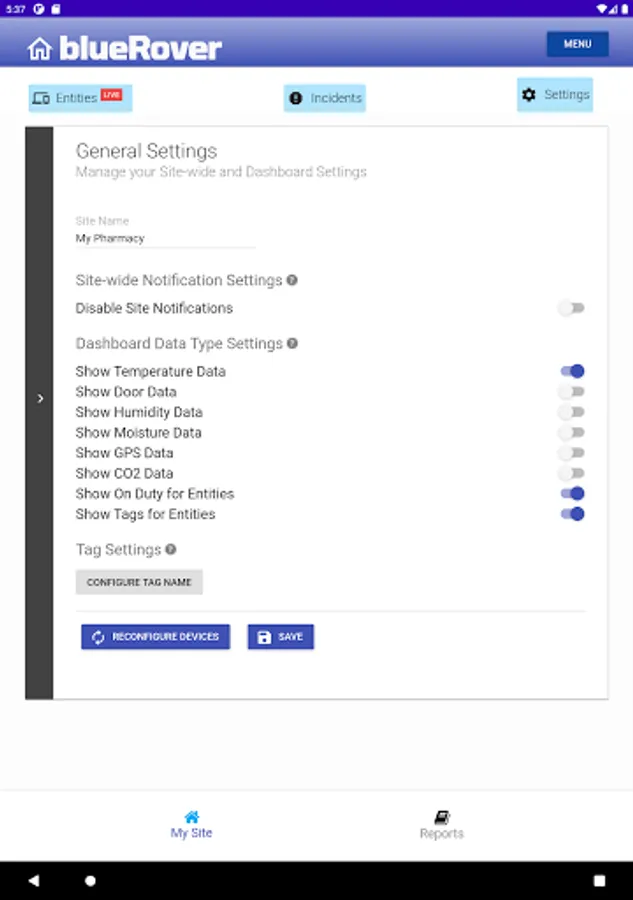This screenshot has height=900, width=633.
Task: Click the LIVE badge on Entities
Action: 111,94
